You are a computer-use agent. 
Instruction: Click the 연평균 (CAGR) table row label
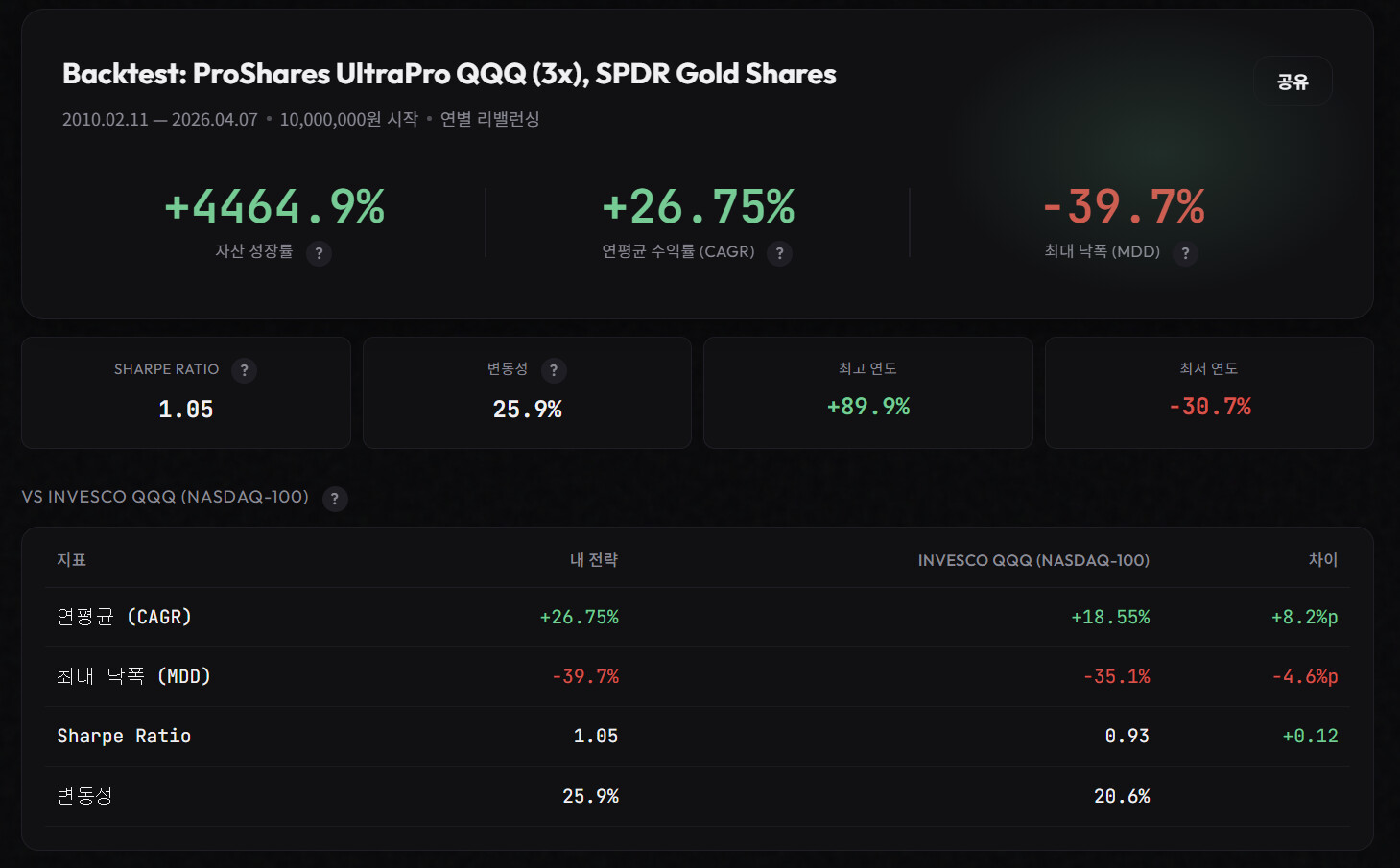tap(124, 617)
